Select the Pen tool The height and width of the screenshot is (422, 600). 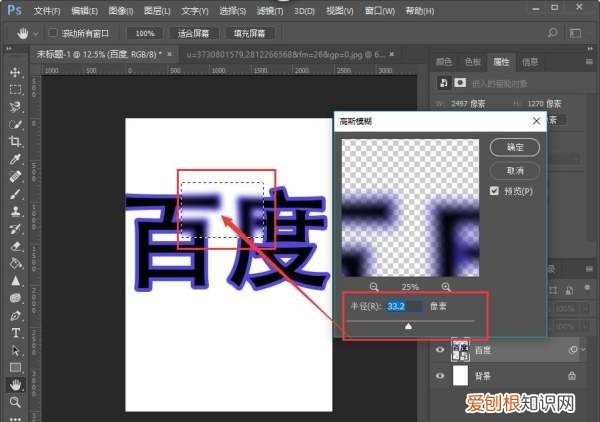coord(15,316)
